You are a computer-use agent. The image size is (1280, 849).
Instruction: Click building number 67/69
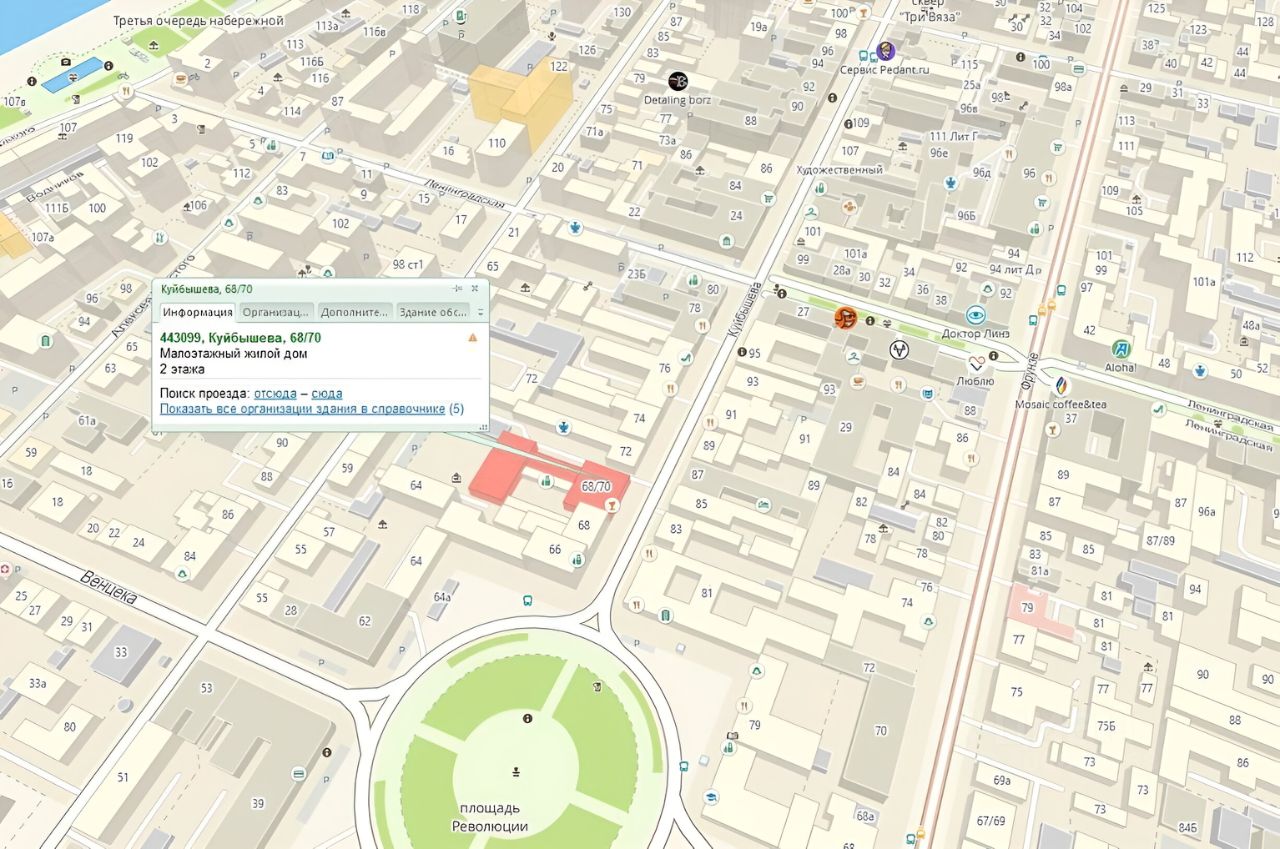991,821
